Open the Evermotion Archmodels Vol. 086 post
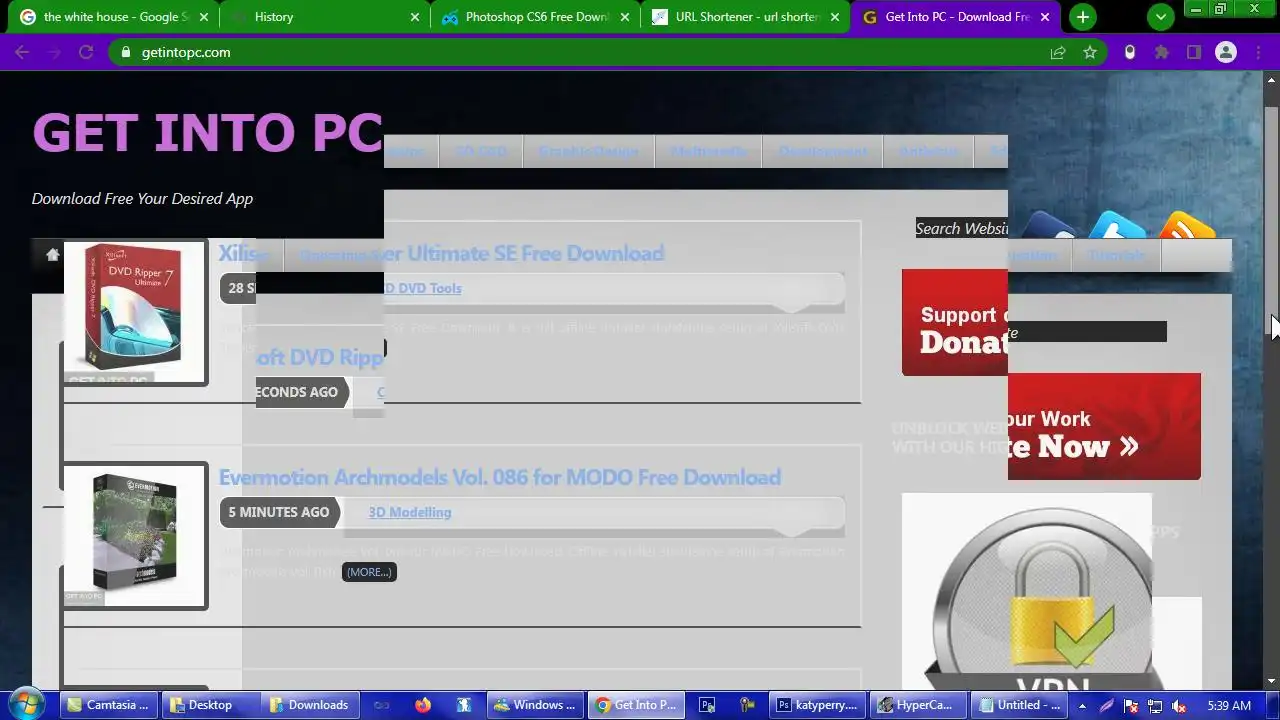The image size is (1280, 720). click(499, 477)
